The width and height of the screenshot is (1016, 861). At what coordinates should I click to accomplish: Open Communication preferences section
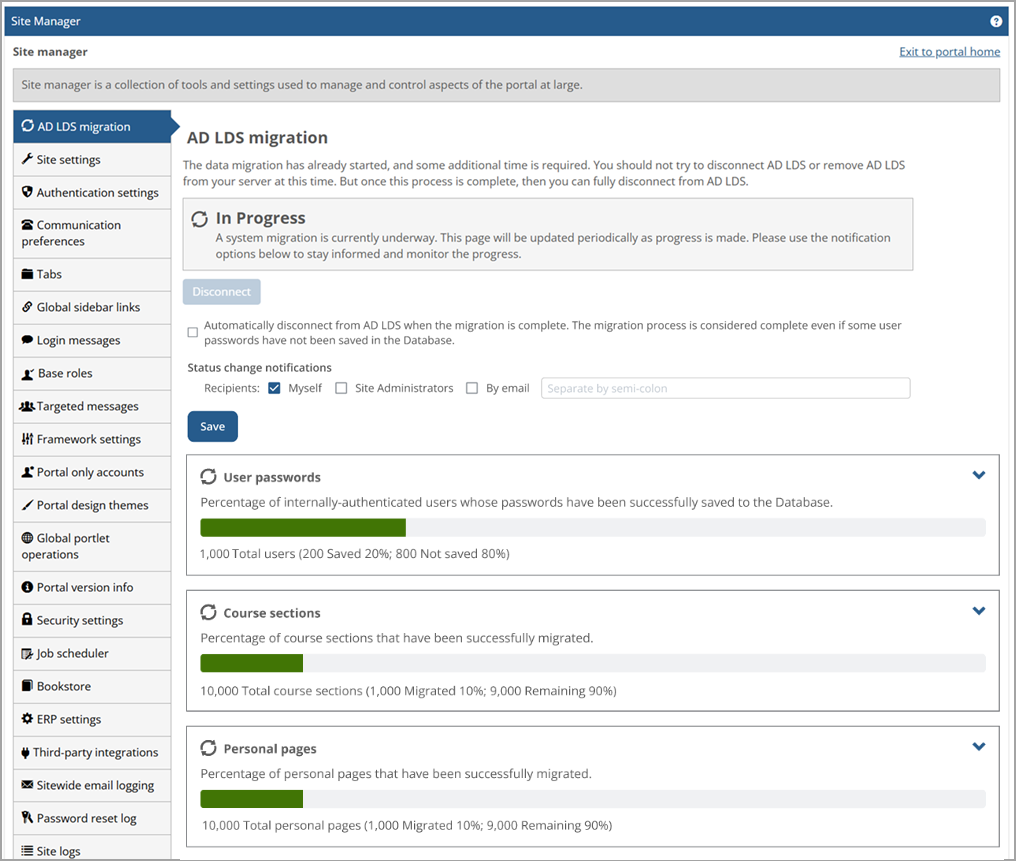pos(92,233)
